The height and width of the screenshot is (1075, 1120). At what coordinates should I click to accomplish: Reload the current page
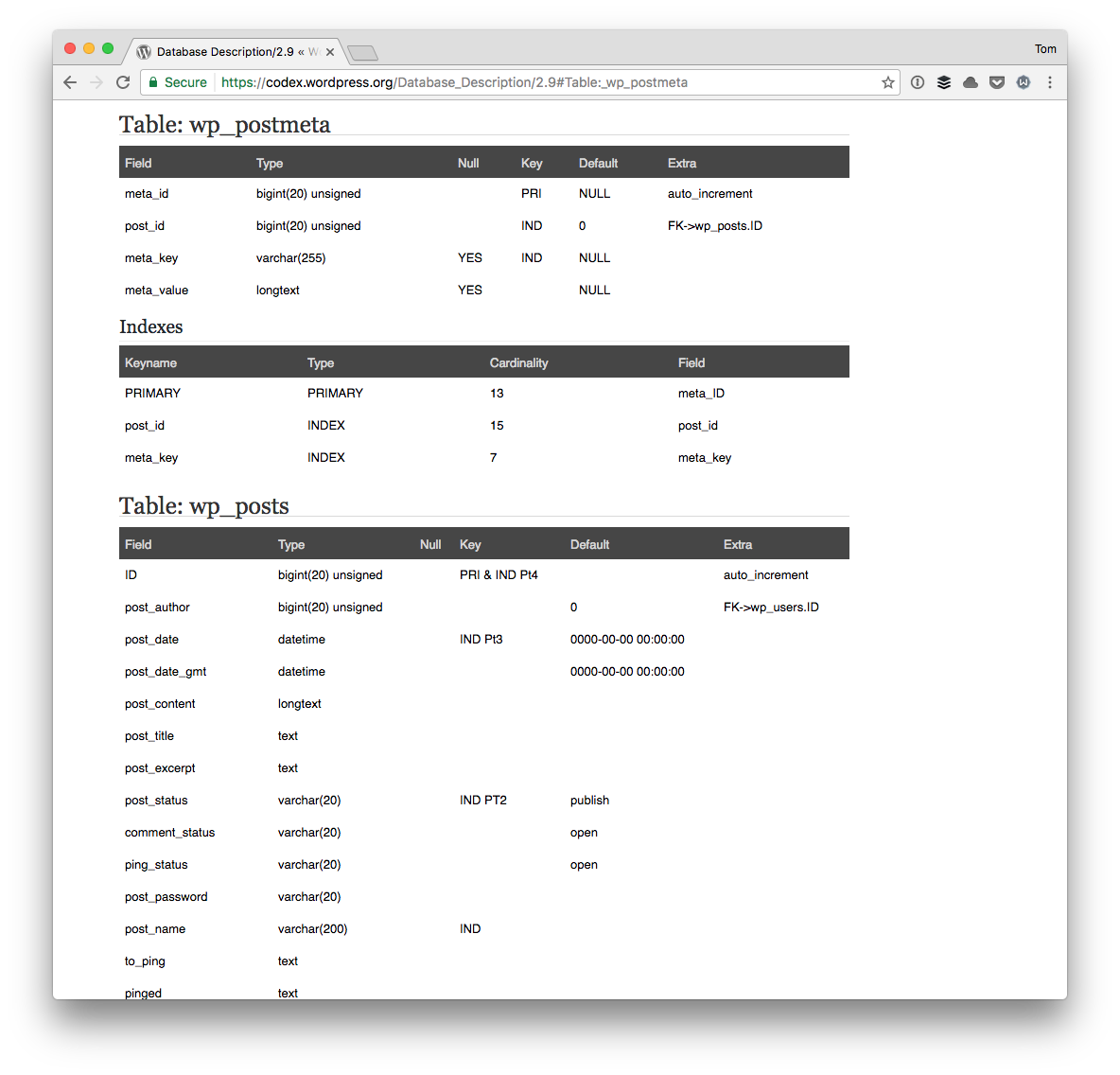coord(123,82)
